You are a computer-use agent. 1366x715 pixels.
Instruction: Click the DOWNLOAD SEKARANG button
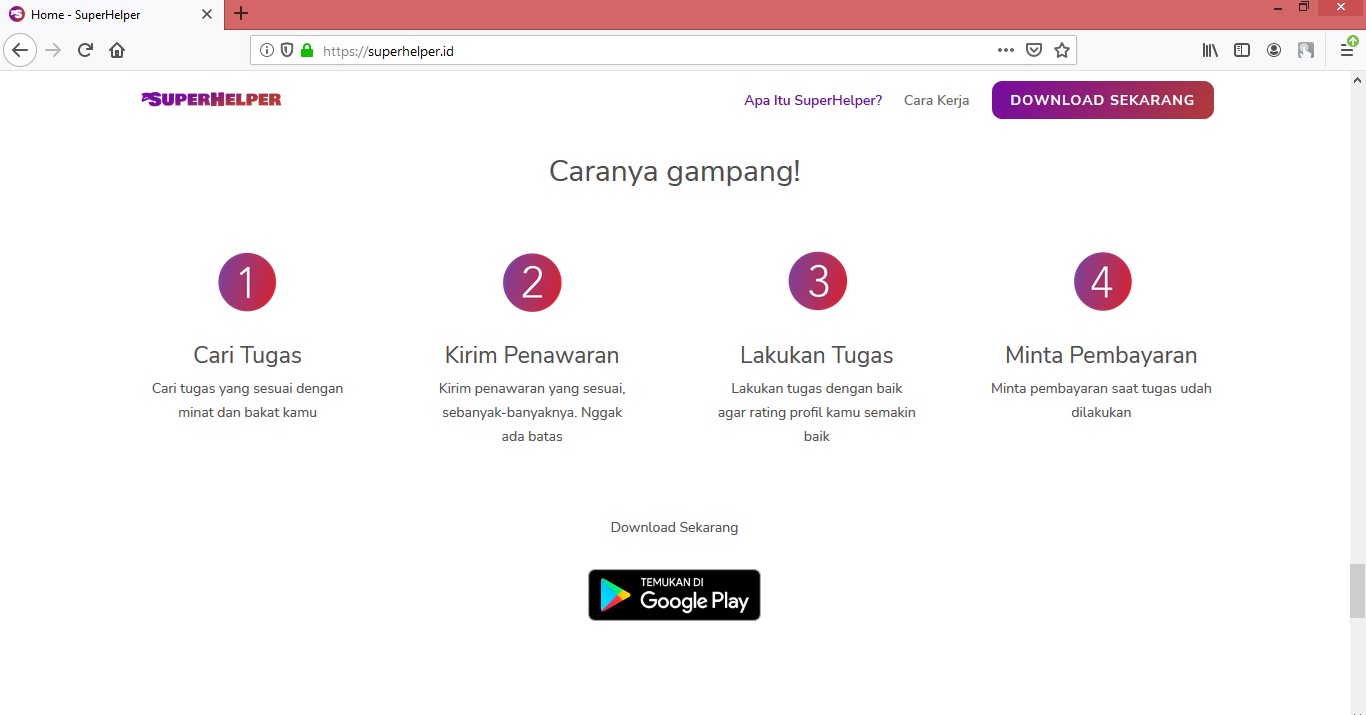1102,100
